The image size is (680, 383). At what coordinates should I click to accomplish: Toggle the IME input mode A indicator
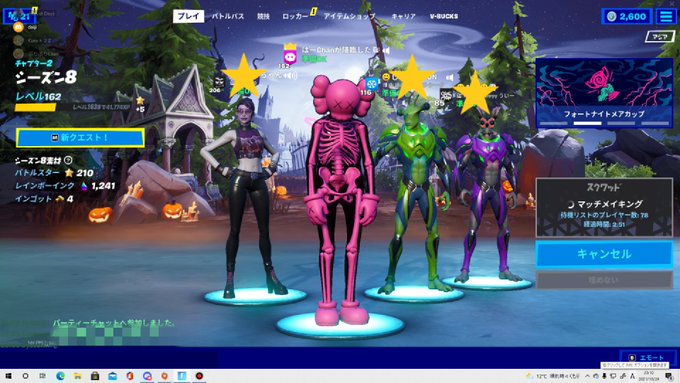point(632,376)
